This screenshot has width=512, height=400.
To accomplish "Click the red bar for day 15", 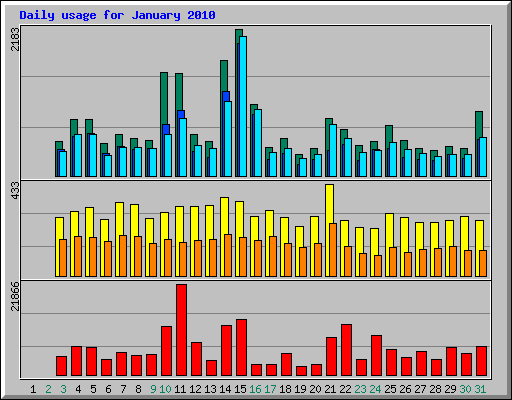I will click(x=241, y=348).
